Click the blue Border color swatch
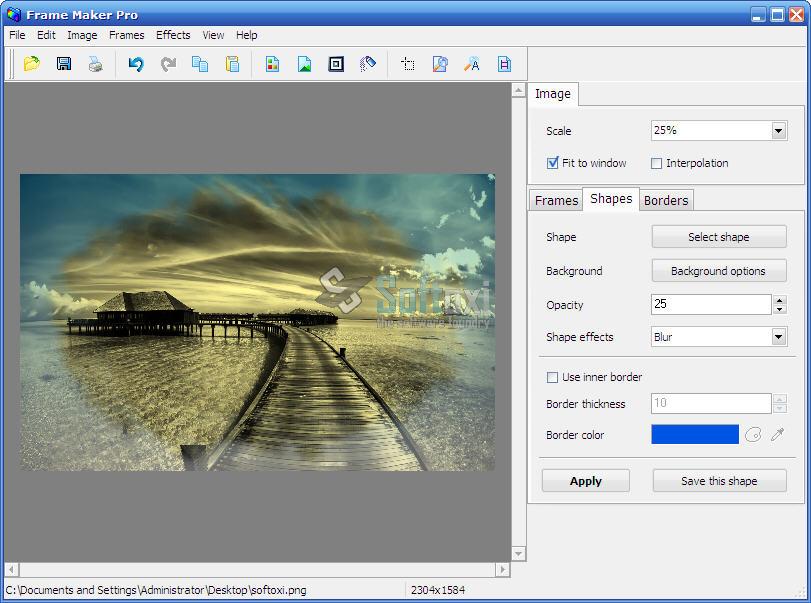This screenshot has height=603, width=811. (694, 435)
